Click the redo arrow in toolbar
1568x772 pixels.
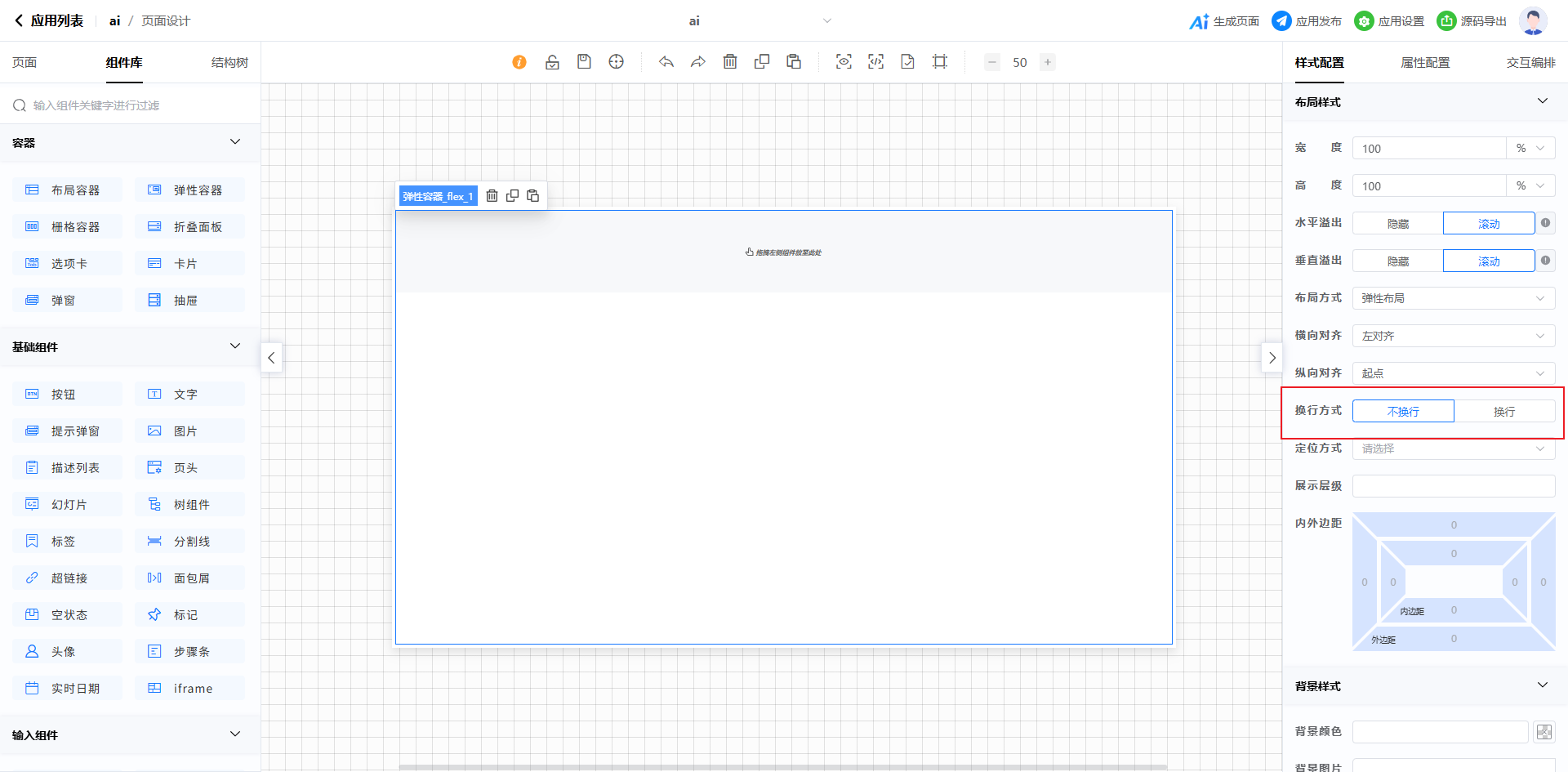[697, 62]
